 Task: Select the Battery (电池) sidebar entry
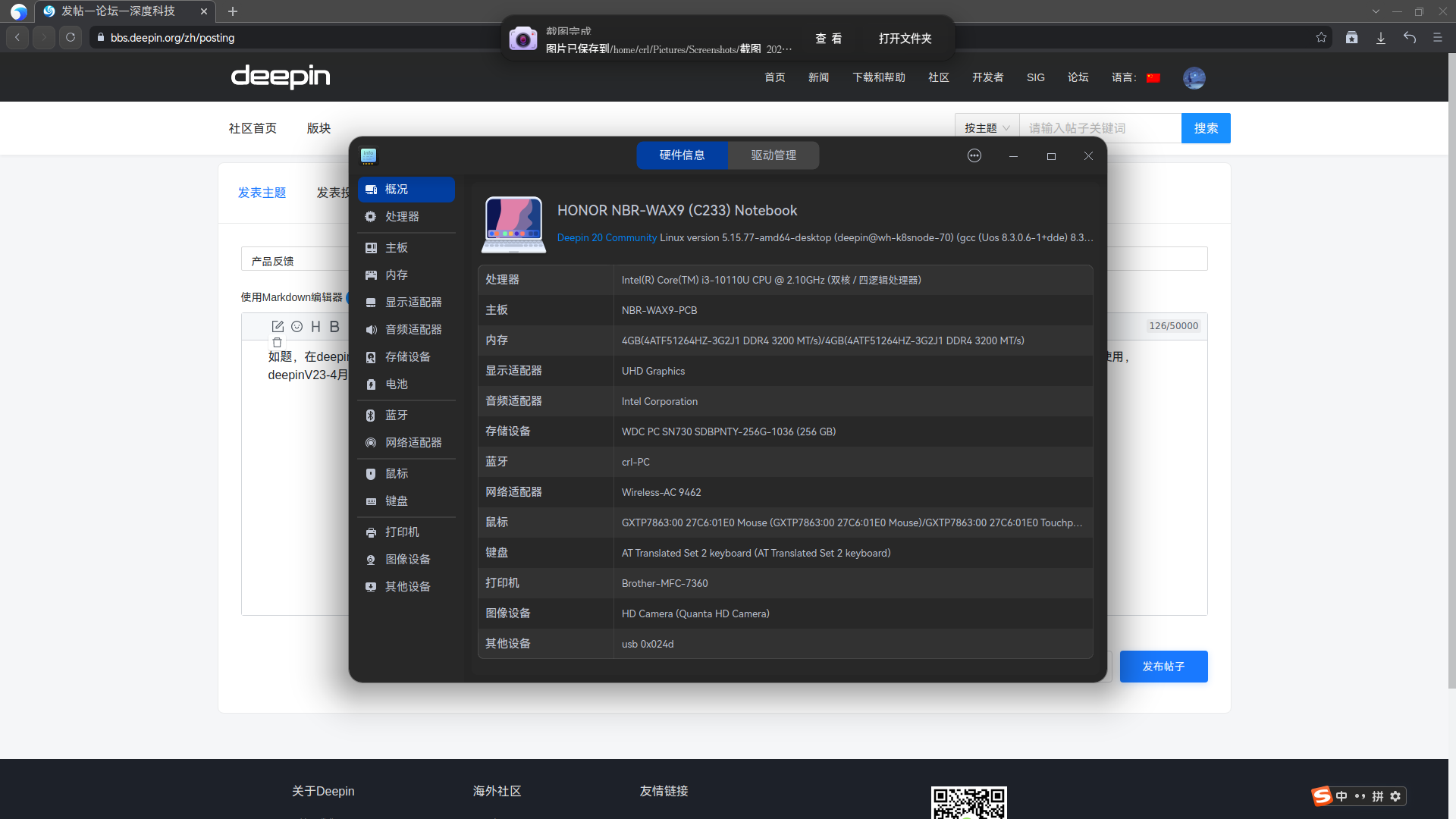(x=397, y=384)
